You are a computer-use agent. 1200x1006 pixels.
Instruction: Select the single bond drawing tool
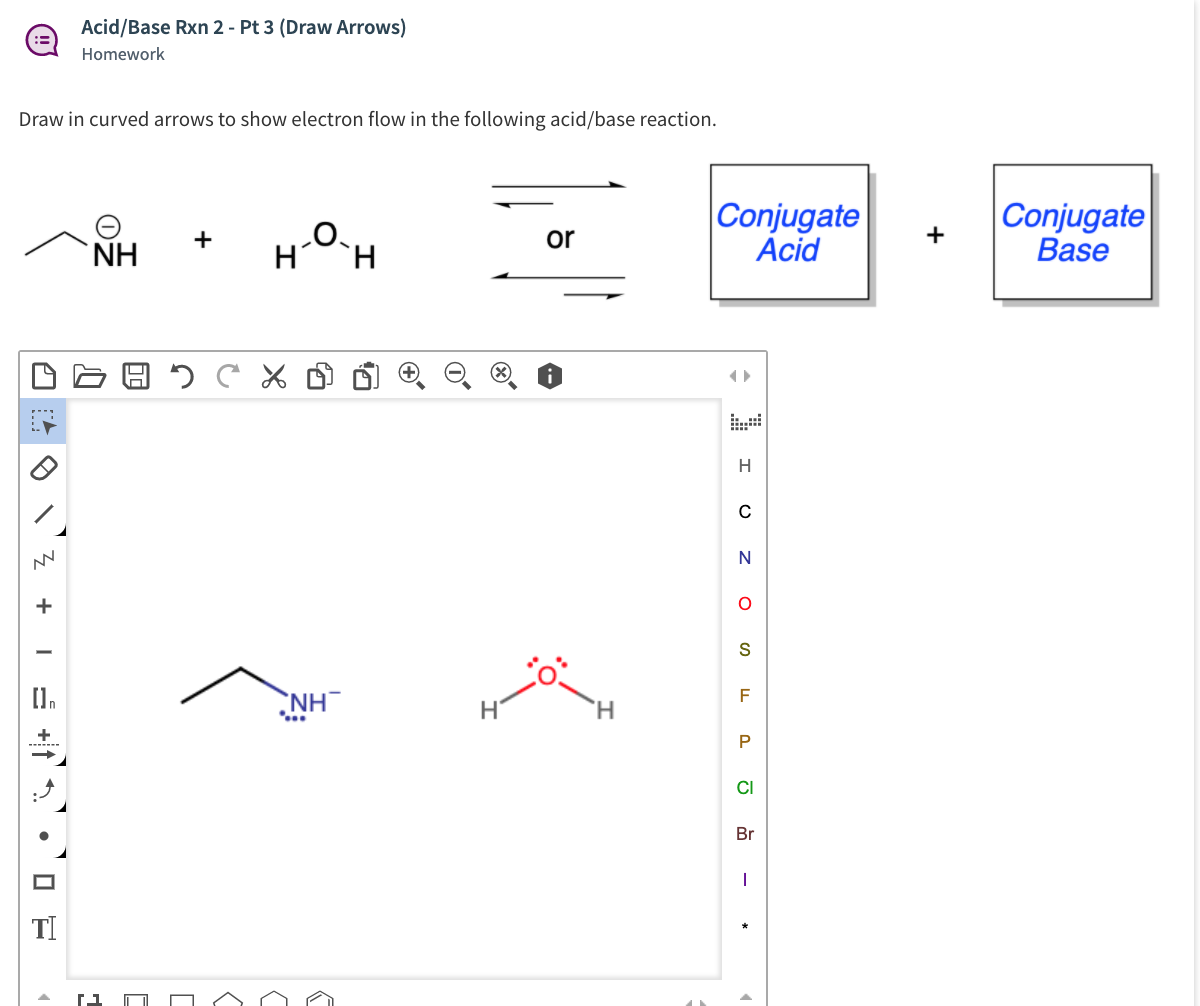(x=44, y=514)
